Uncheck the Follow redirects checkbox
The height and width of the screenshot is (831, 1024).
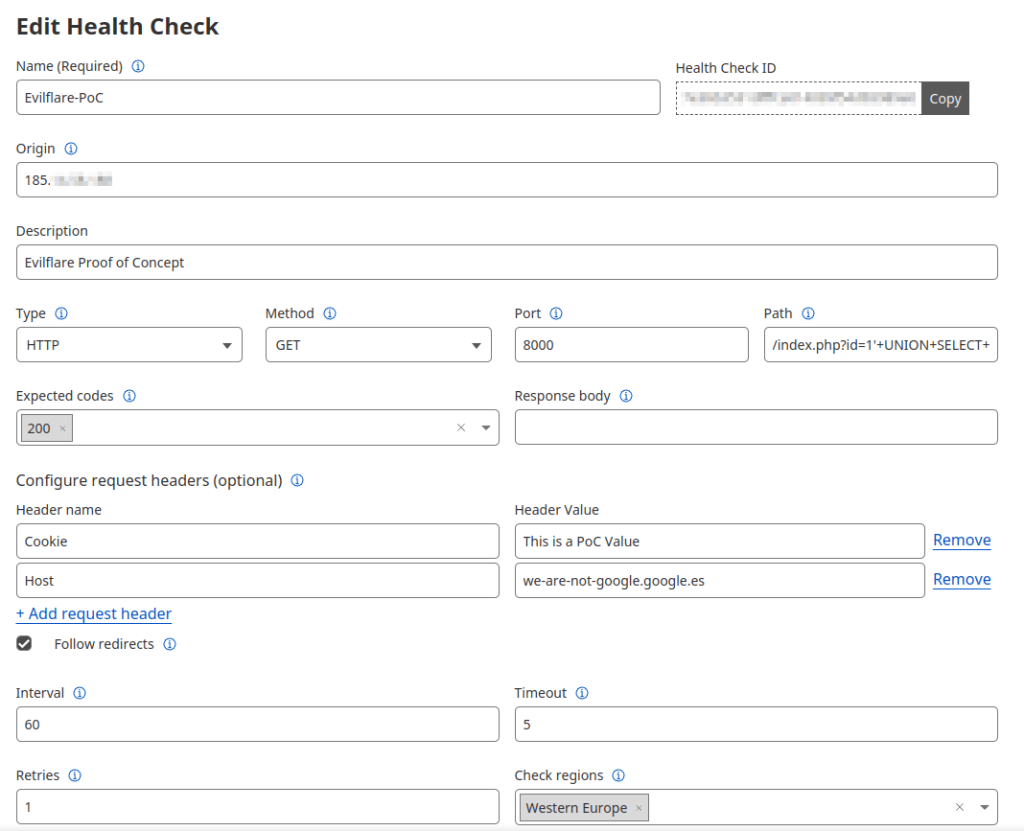[24, 644]
